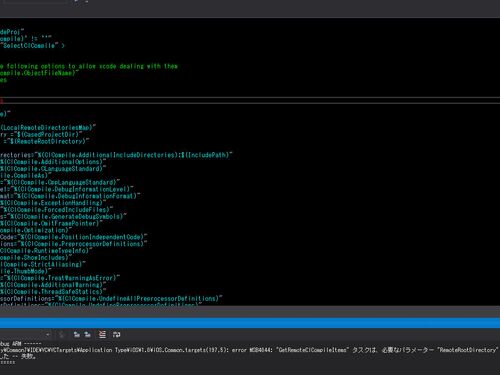Image resolution: width=500 pixels, height=375 pixels.
Task: Toggle word wrap in the Output window
Action: point(116,334)
